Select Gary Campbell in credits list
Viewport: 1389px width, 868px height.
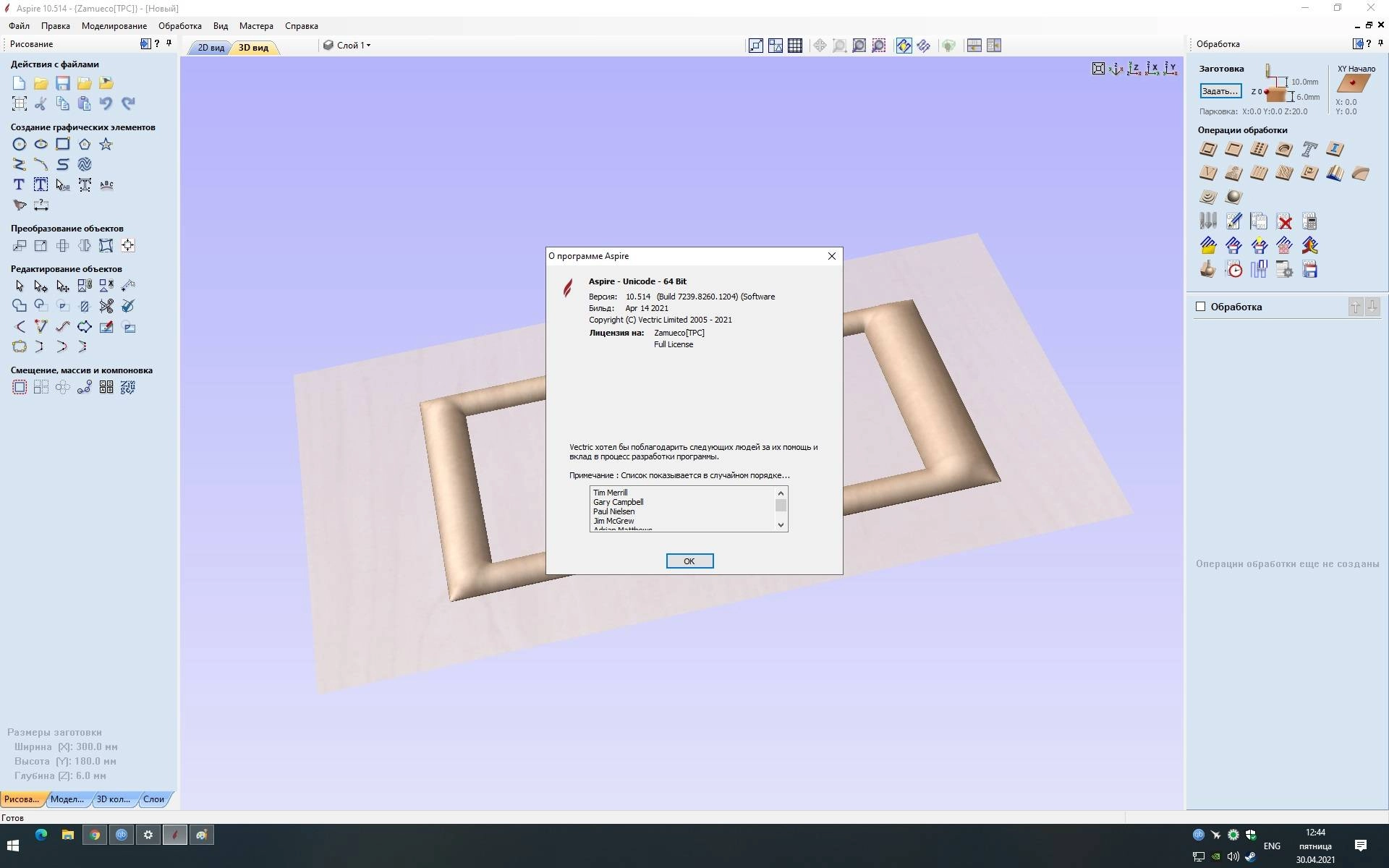pos(619,502)
